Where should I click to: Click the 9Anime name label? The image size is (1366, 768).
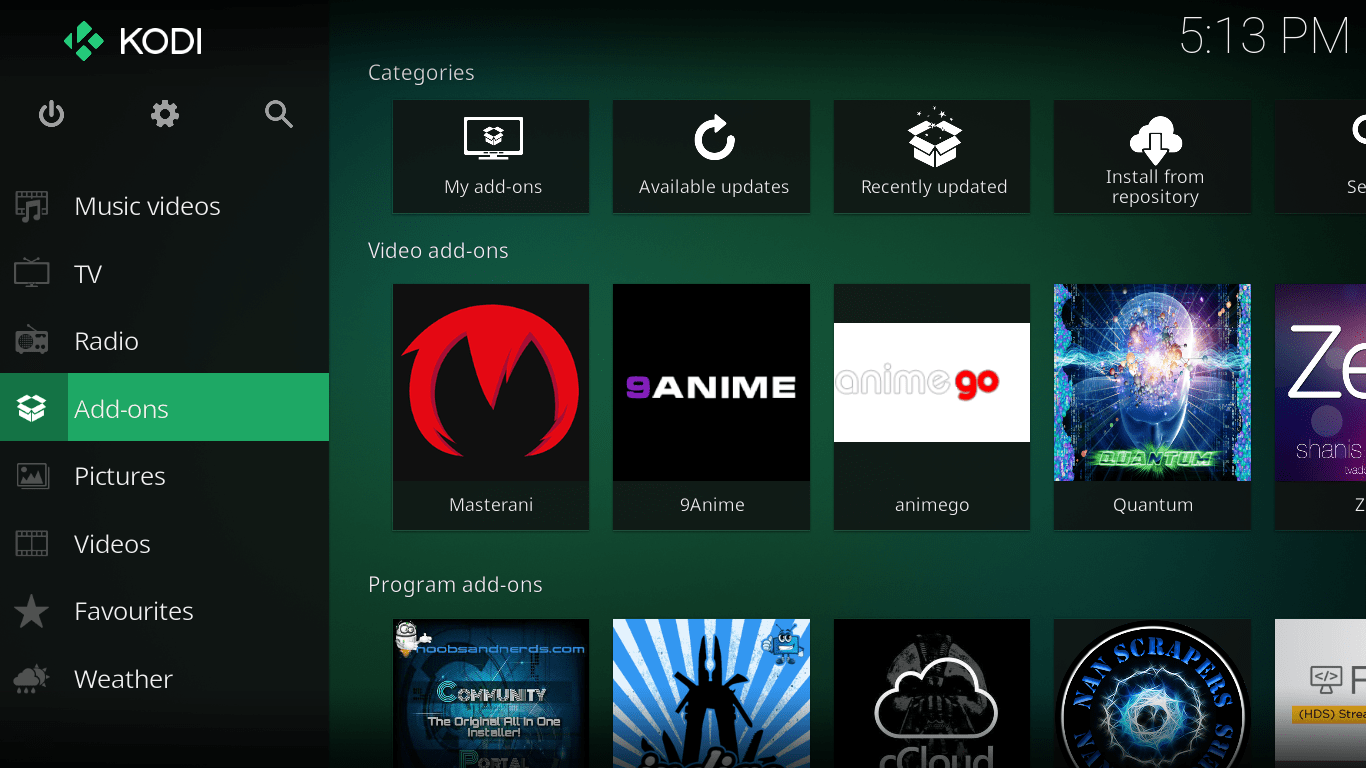coord(712,505)
